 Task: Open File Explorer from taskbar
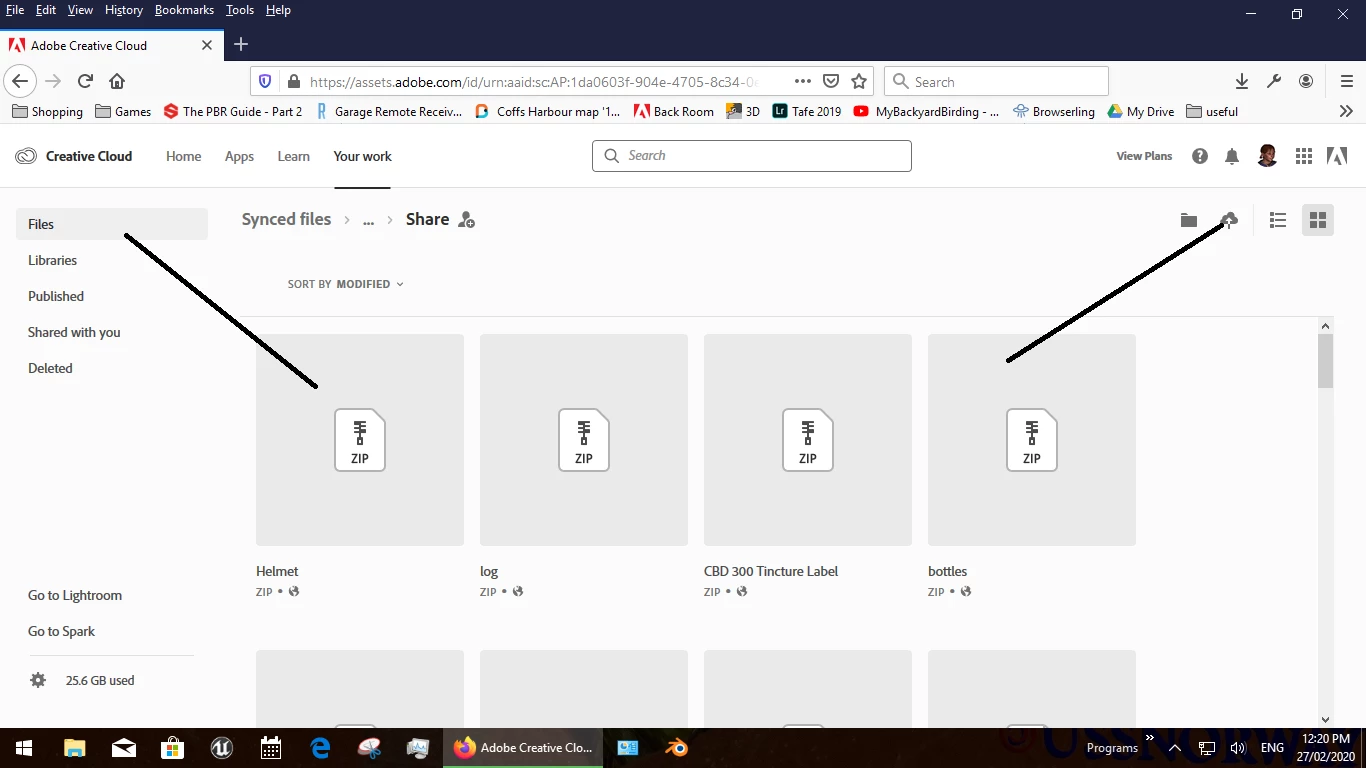(x=75, y=747)
